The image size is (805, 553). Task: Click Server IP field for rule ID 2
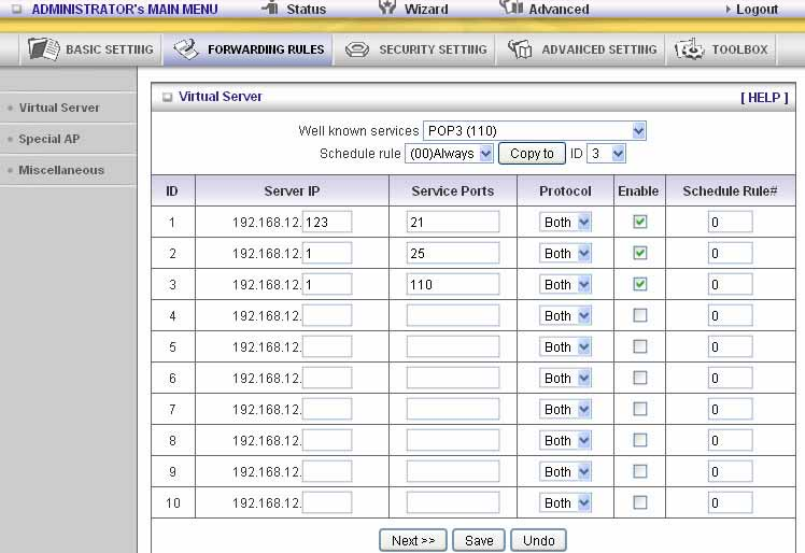pos(327,254)
